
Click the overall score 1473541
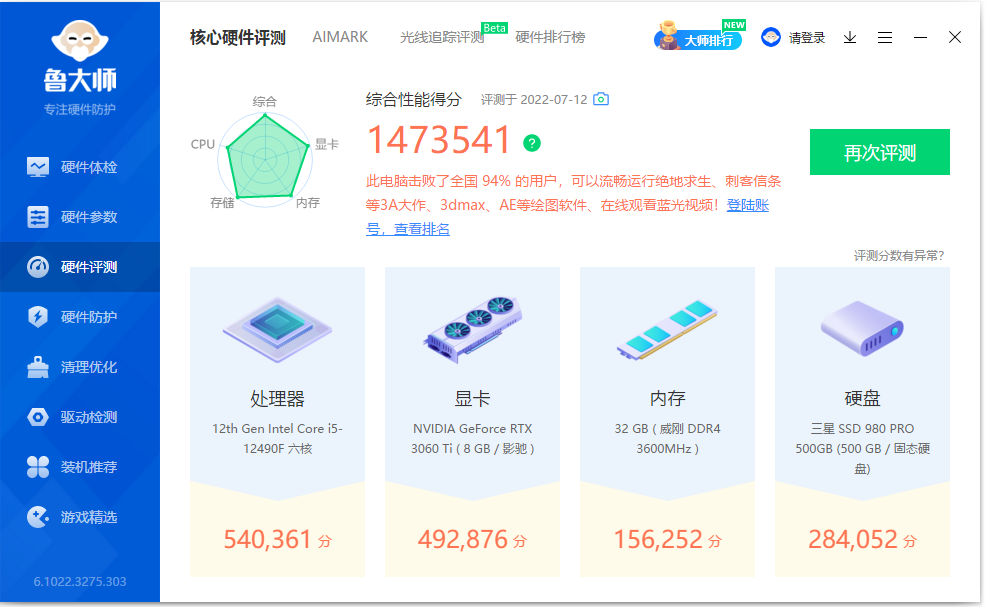point(438,140)
